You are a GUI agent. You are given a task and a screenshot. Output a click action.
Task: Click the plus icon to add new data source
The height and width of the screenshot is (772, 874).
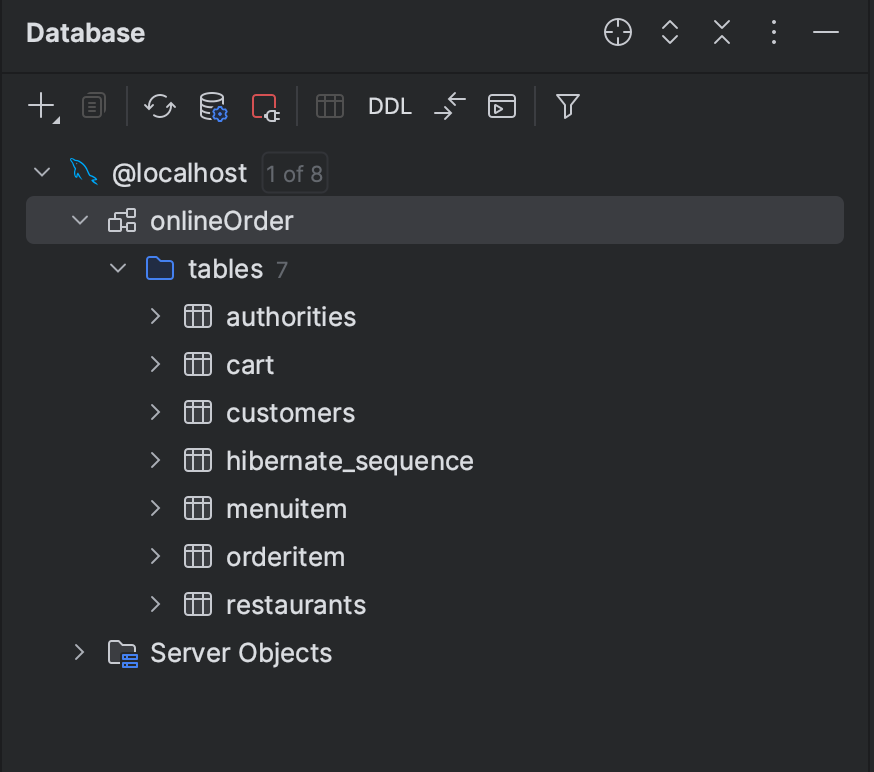click(x=40, y=106)
